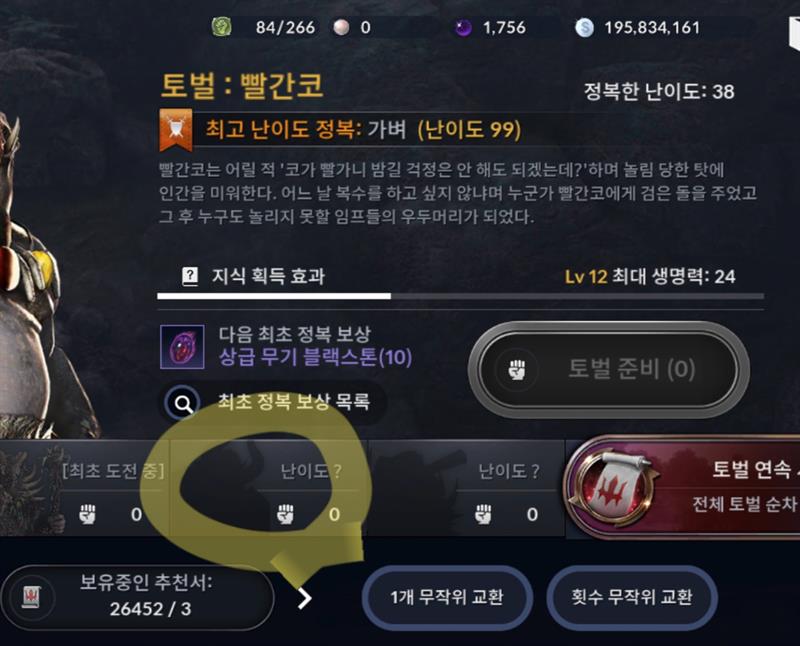The image size is (800, 646).
Task: Select the right-side 난이도 ? slot
Action: coord(466,488)
